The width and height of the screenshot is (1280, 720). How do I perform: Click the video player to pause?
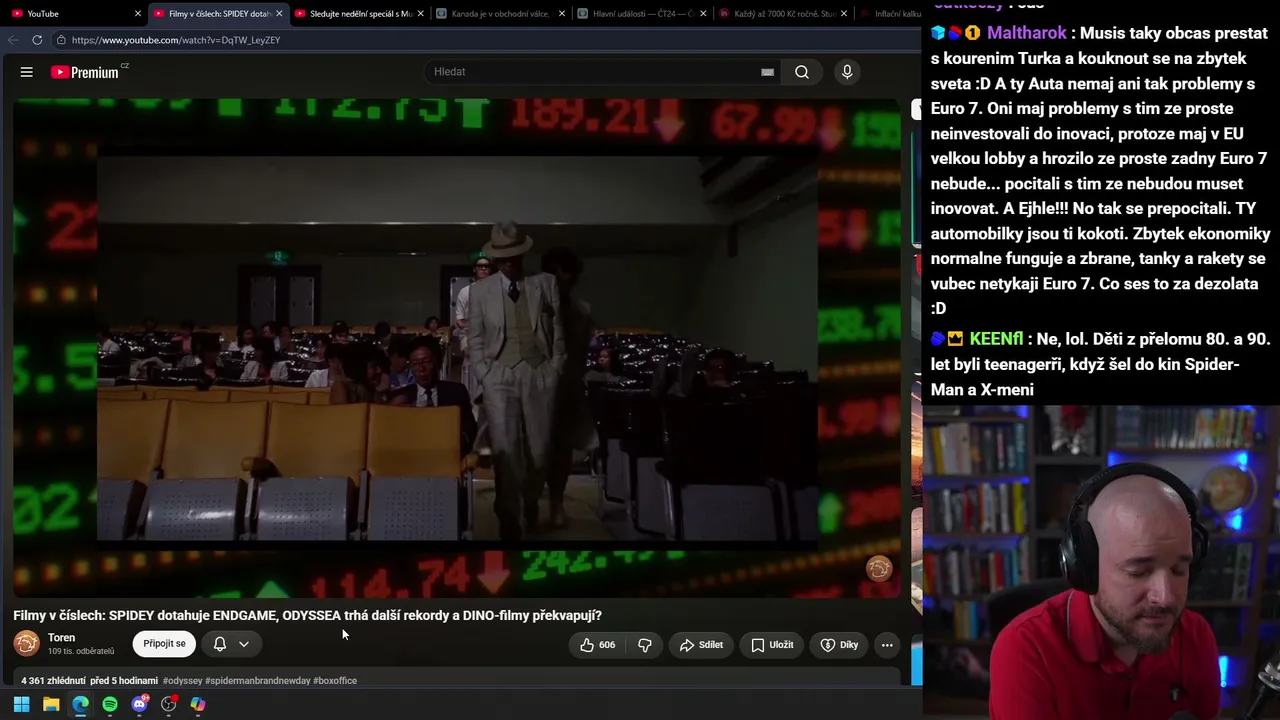(x=457, y=347)
